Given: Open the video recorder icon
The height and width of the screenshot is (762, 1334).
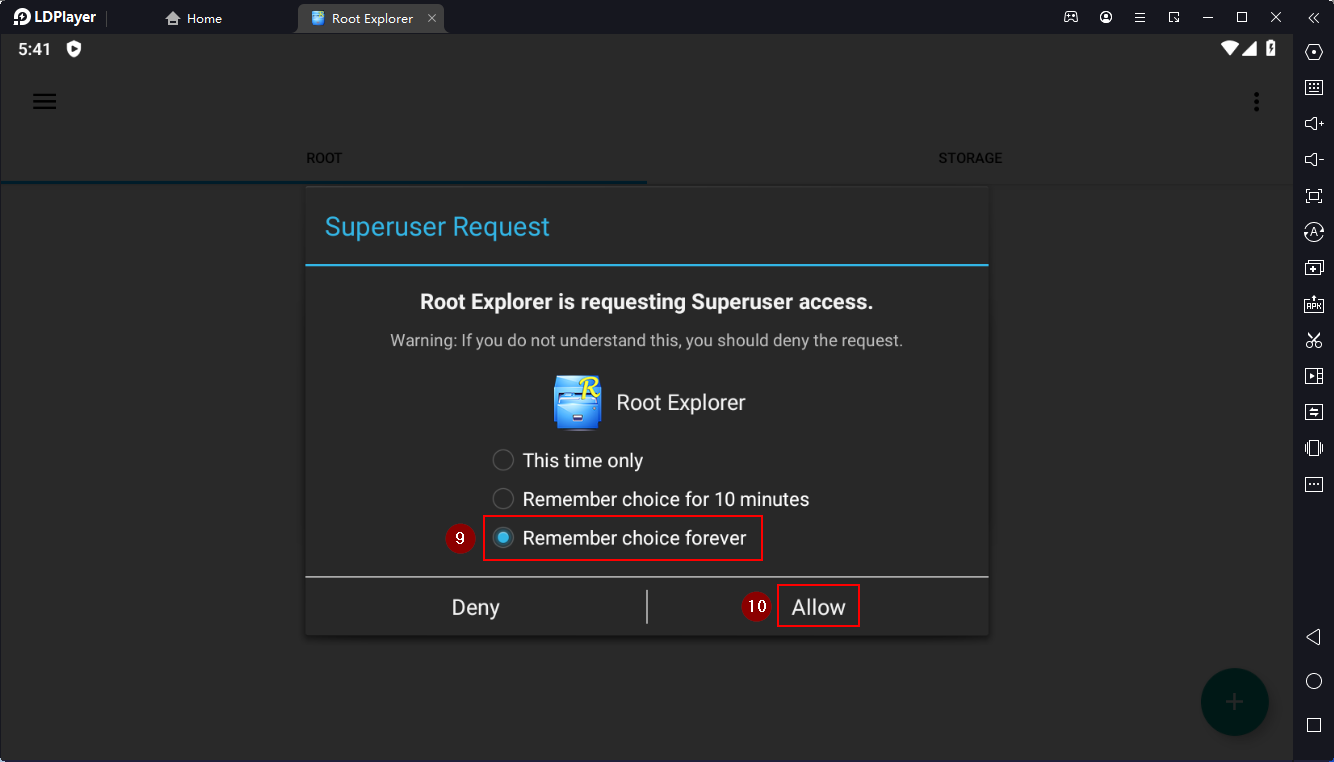Looking at the screenshot, I should point(1314,376).
